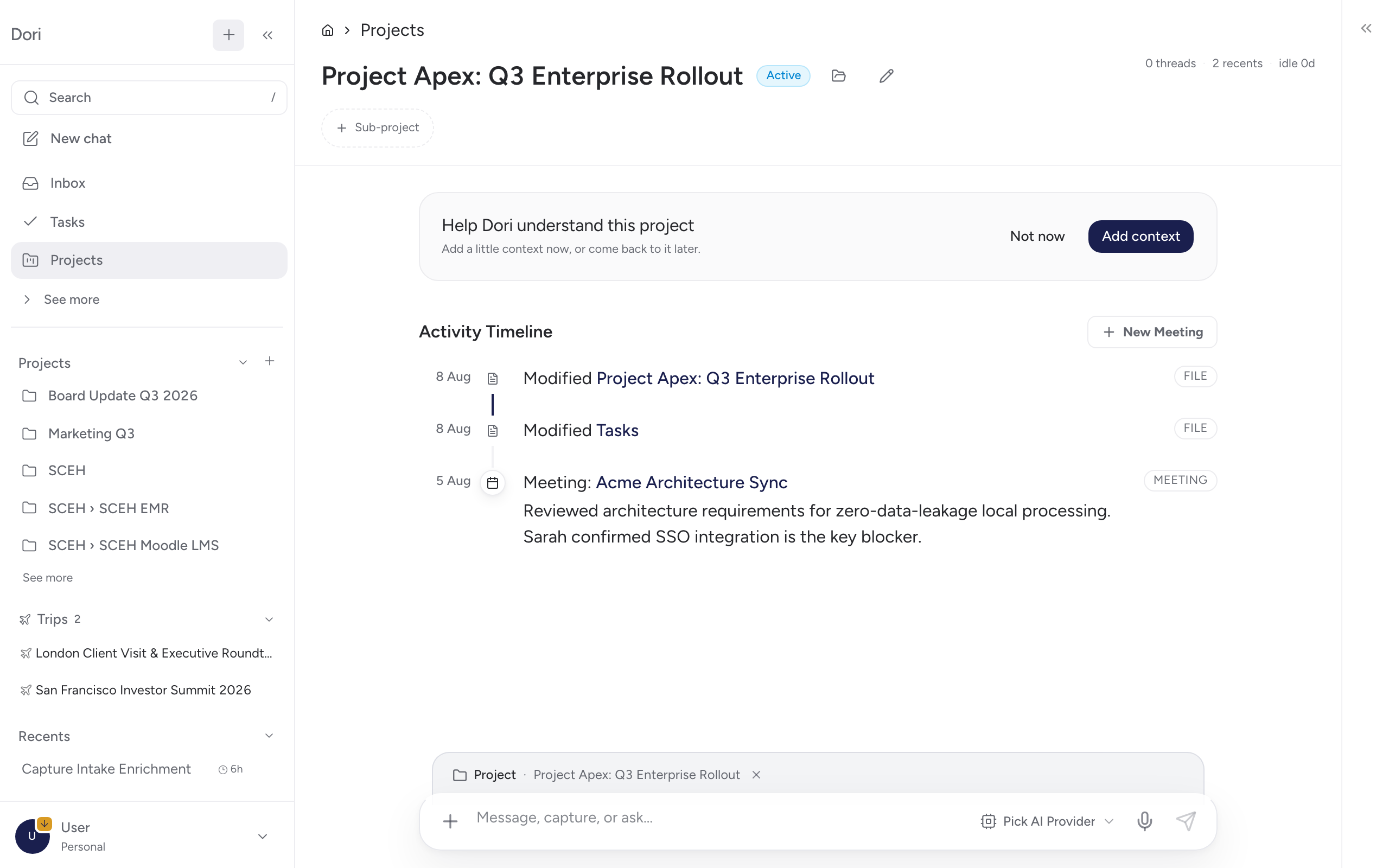The width and height of the screenshot is (1389, 868).
Task: Open London Client Visit trip
Action: pyautogui.click(x=147, y=653)
